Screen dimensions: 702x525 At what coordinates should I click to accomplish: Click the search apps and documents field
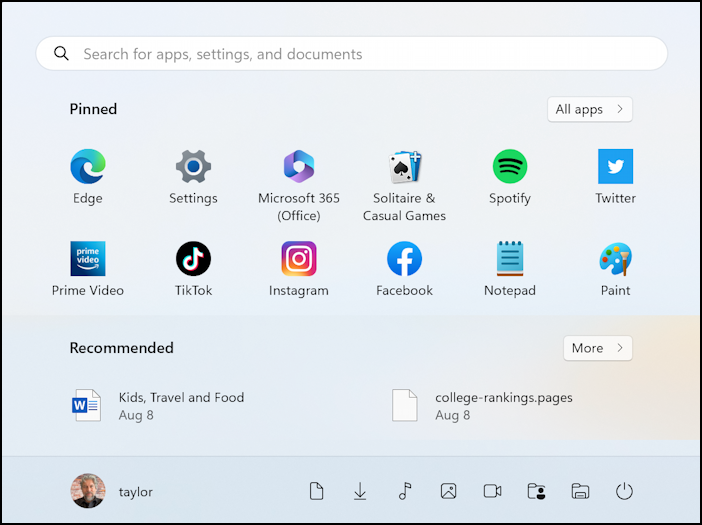click(351, 54)
